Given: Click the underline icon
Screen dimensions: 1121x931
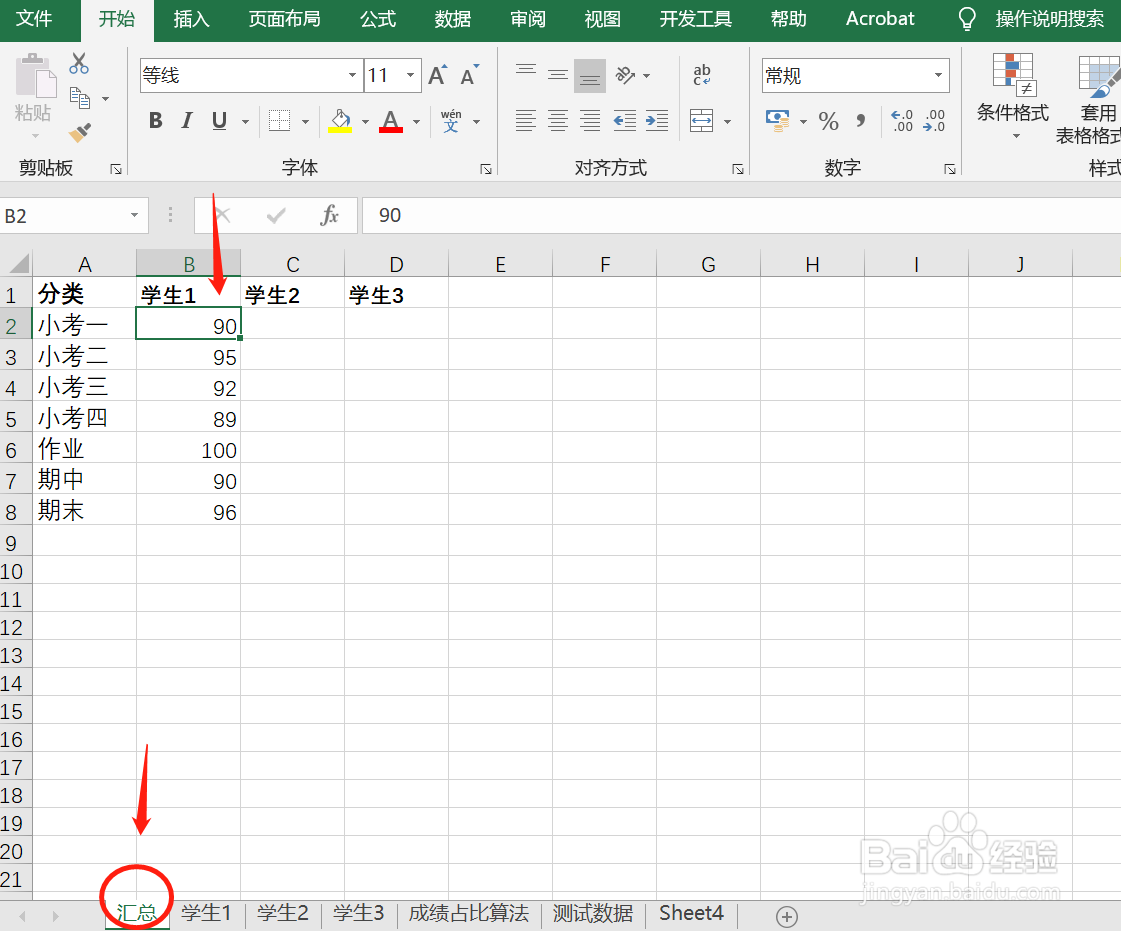Looking at the screenshot, I should (x=217, y=120).
